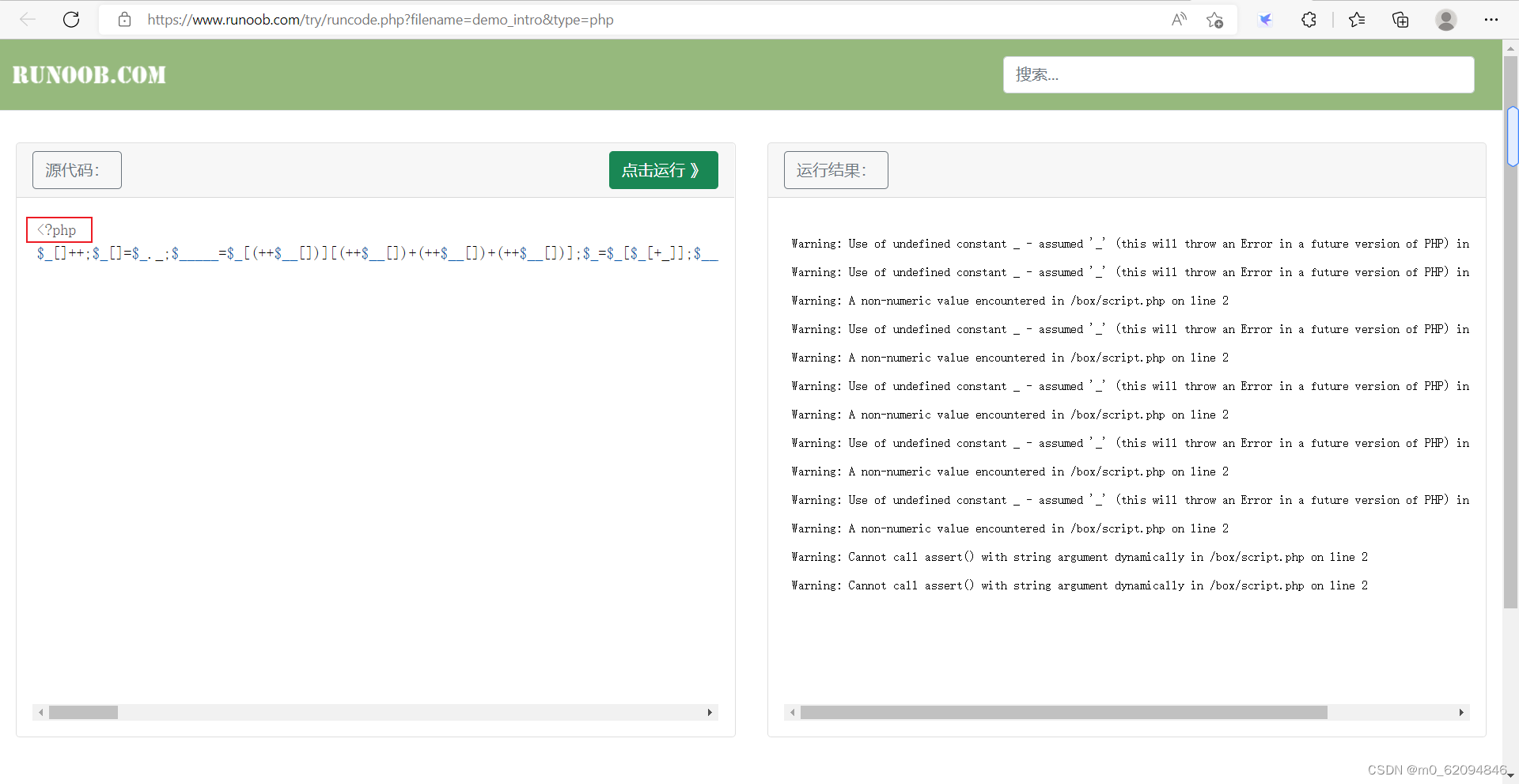Click the first 'Use of undefined constant' warning
Screen dimensions: 1519x784
tap(1130, 244)
